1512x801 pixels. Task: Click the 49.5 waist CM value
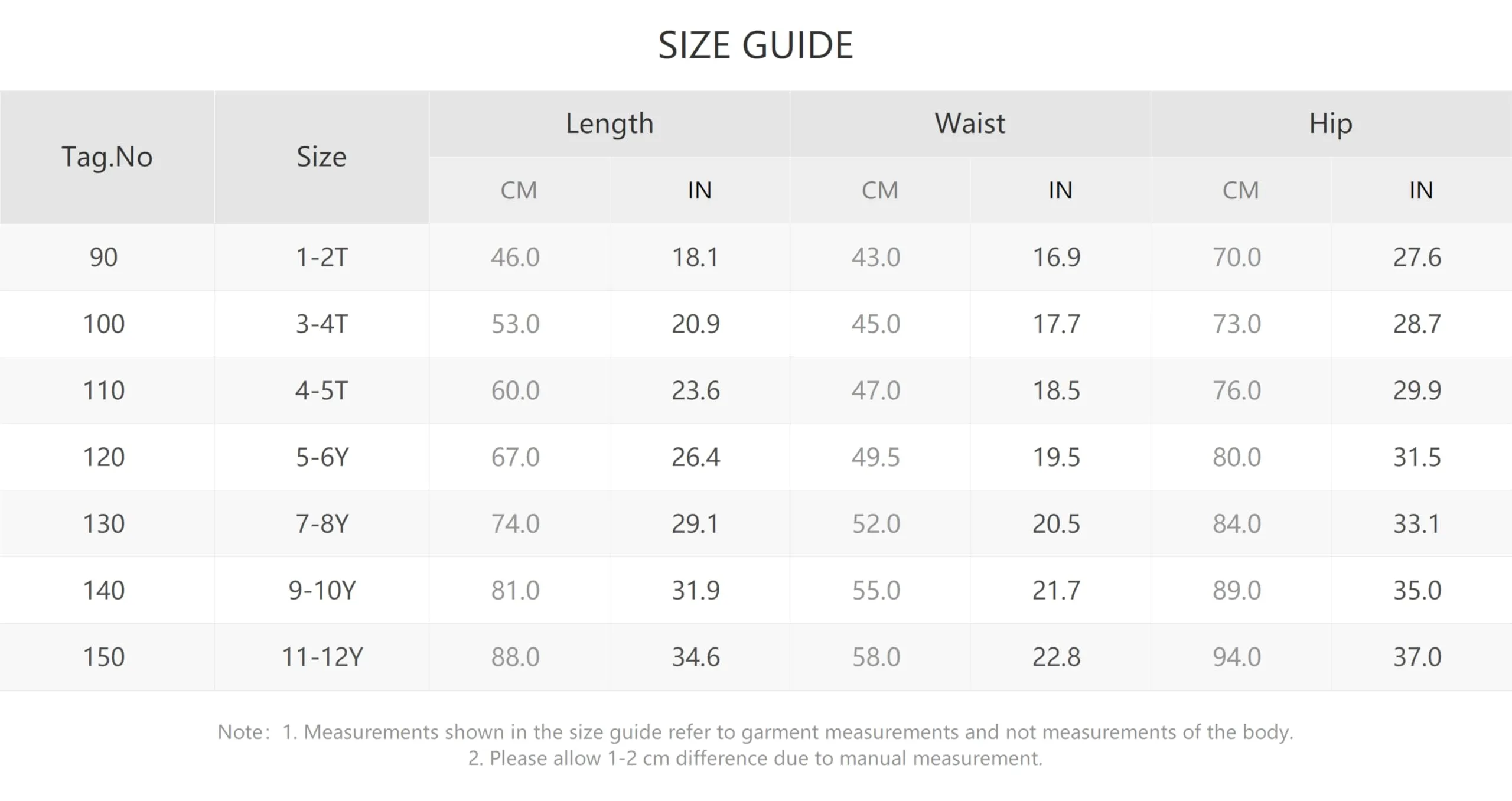[x=876, y=457]
